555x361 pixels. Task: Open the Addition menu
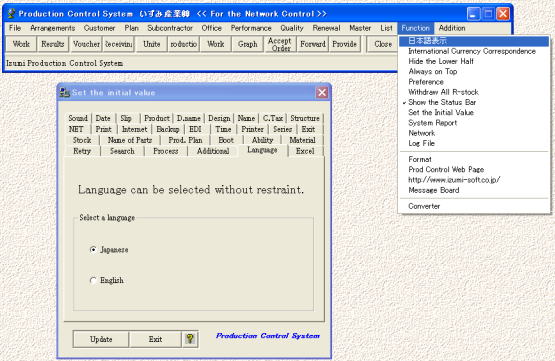[x=452, y=28]
